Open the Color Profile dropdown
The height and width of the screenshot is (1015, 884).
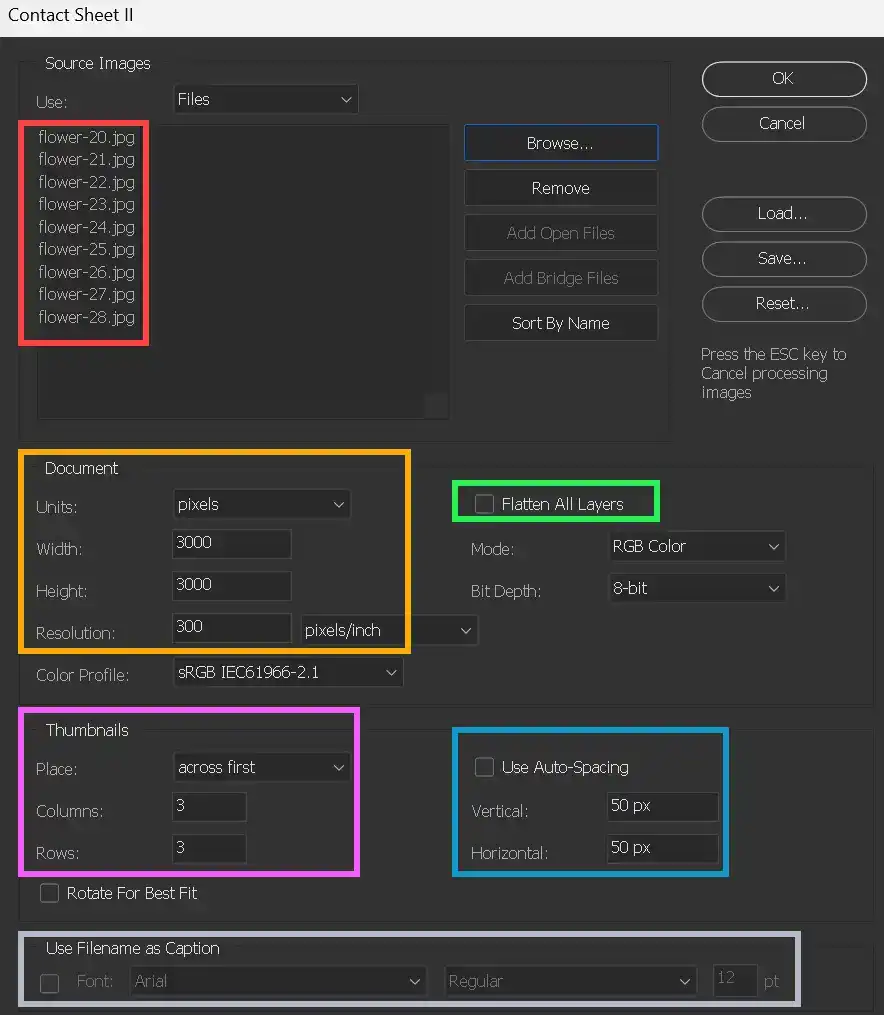click(x=287, y=673)
